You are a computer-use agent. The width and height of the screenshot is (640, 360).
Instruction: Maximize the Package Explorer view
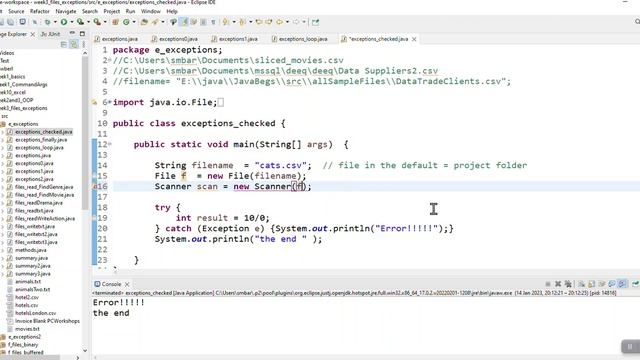[82, 33]
